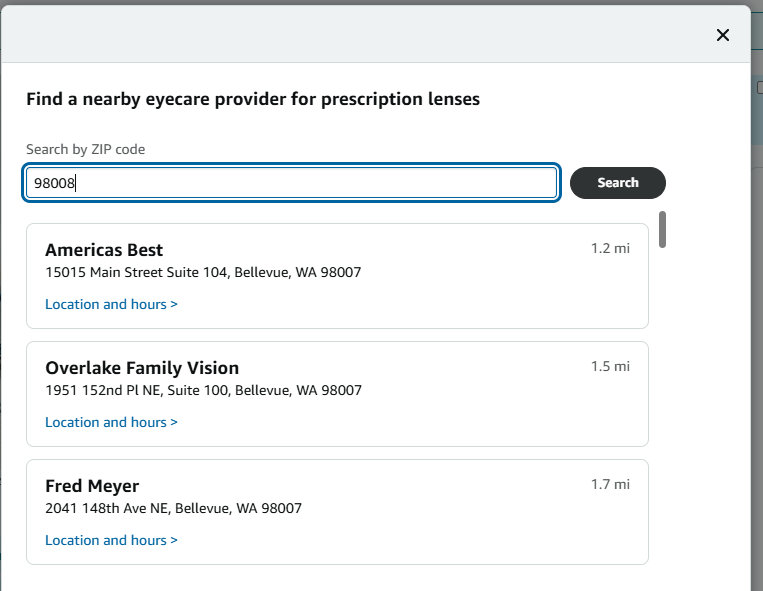The image size is (763, 591).
Task: Open Fred Meyer location and hours
Action: [x=111, y=540]
